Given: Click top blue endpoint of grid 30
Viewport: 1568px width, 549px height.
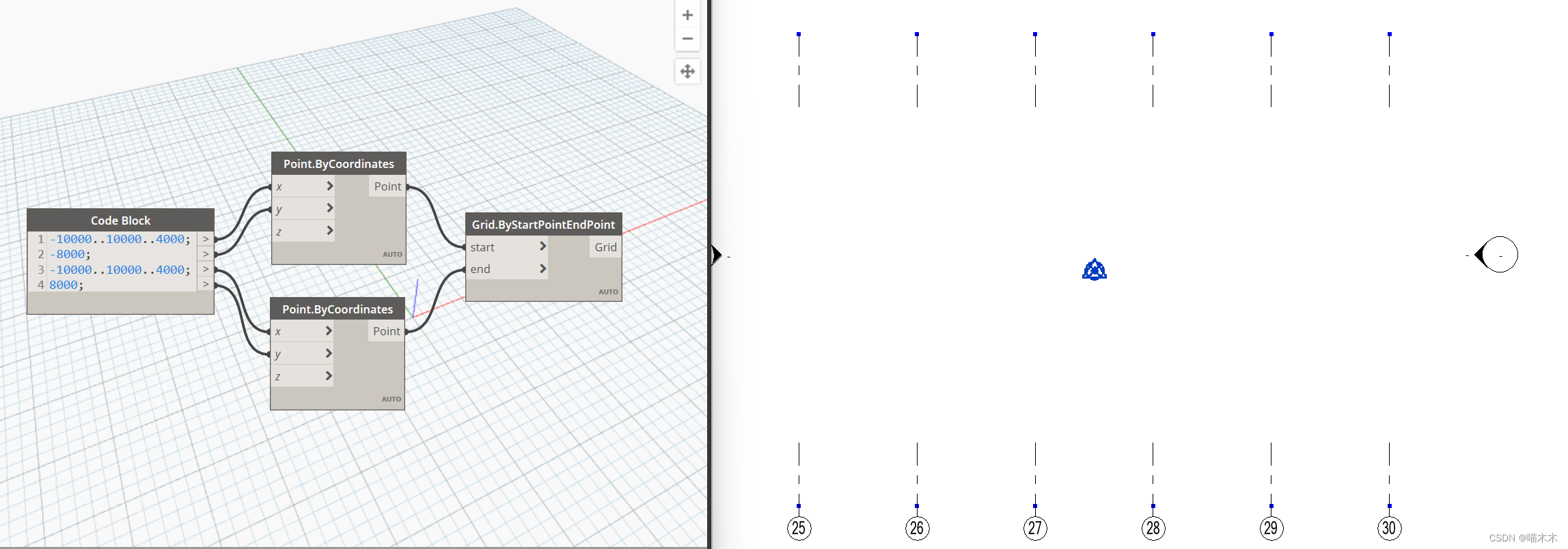Looking at the screenshot, I should [1390, 34].
